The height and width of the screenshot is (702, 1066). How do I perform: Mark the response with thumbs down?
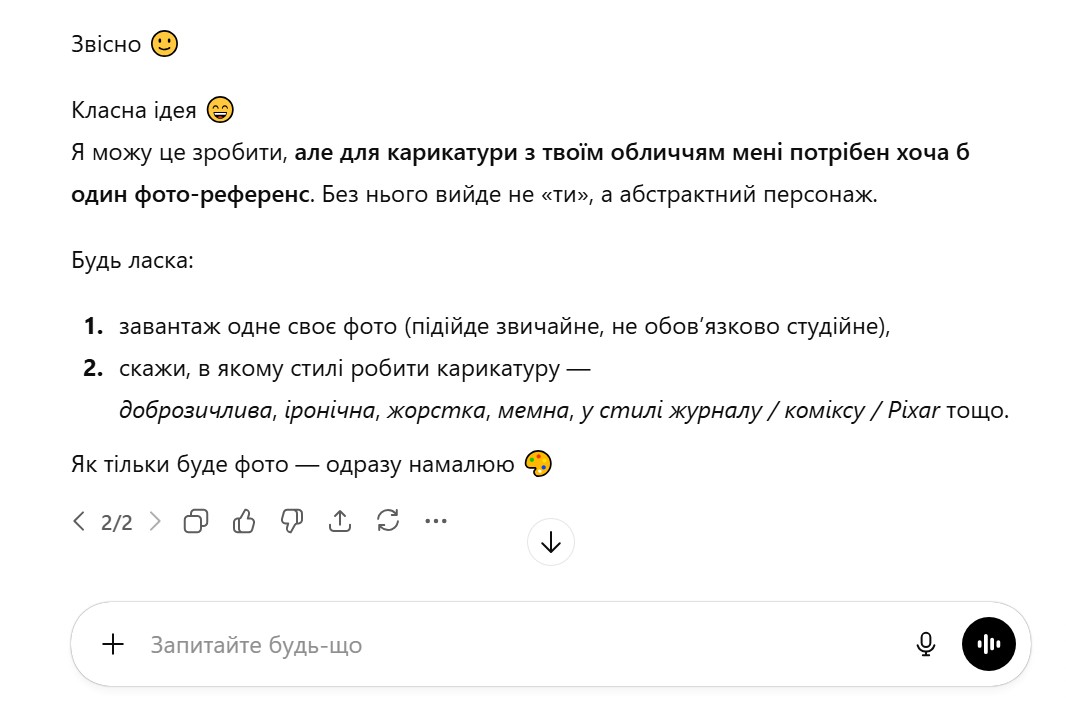pos(292,521)
